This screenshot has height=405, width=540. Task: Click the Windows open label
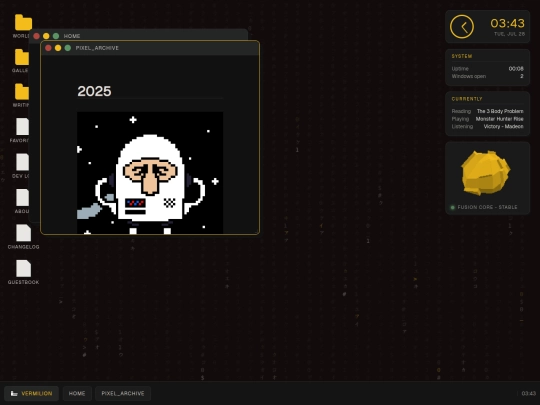[x=469, y=76]
